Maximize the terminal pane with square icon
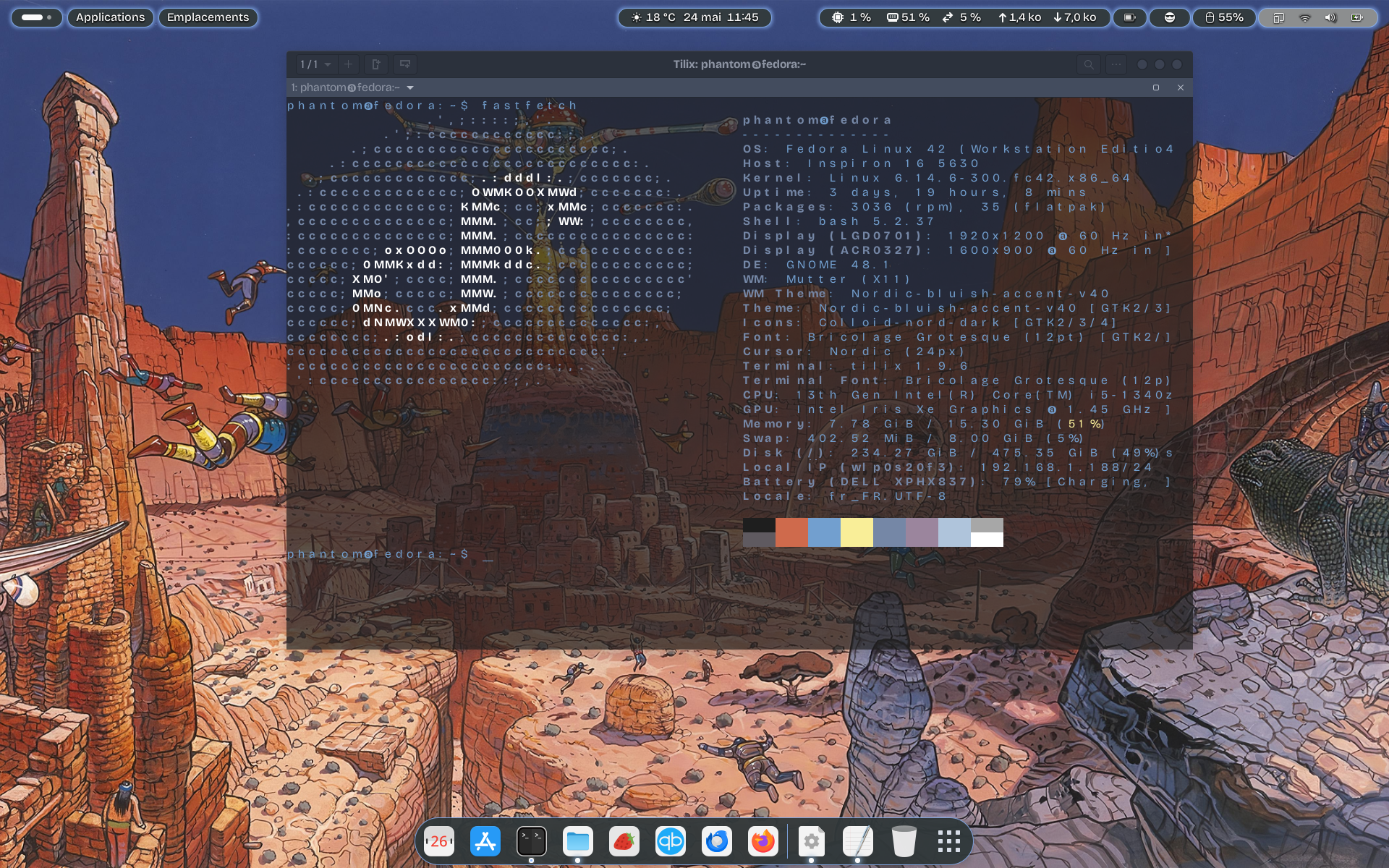Screen dimensions: 1389x868 tap(1156, 88)
